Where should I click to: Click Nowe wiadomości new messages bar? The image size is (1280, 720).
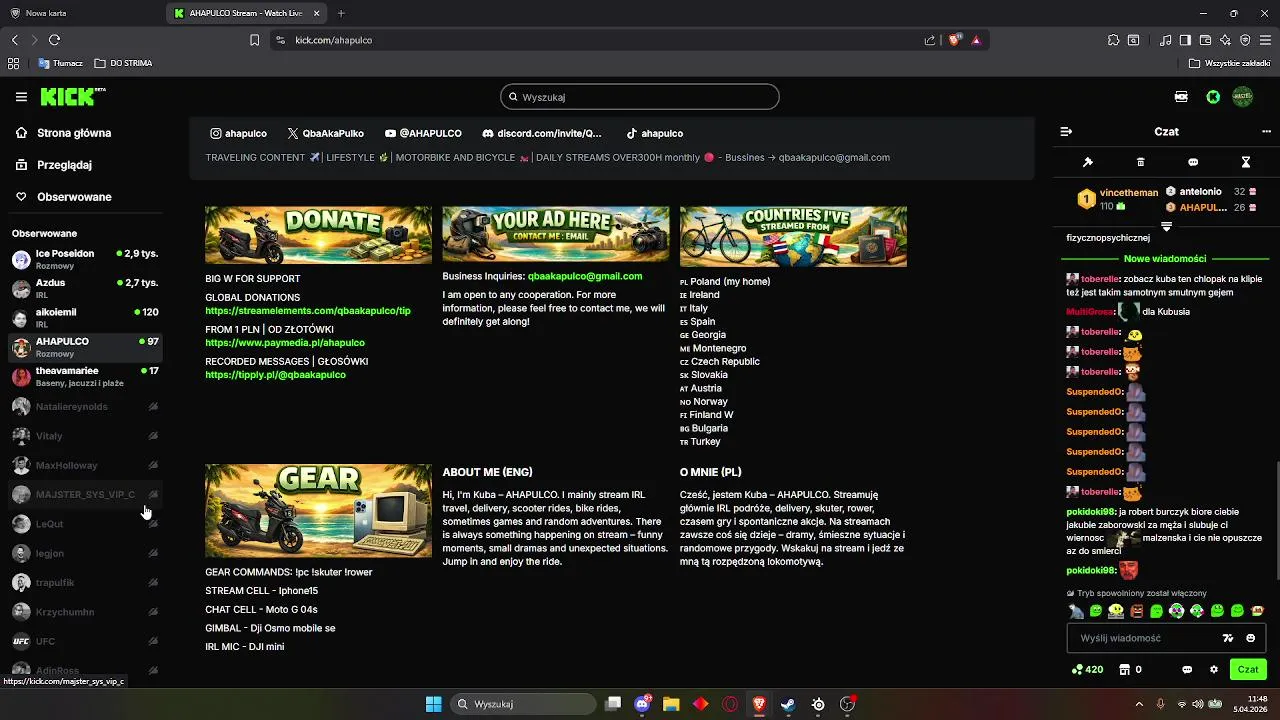(1166, 258)
